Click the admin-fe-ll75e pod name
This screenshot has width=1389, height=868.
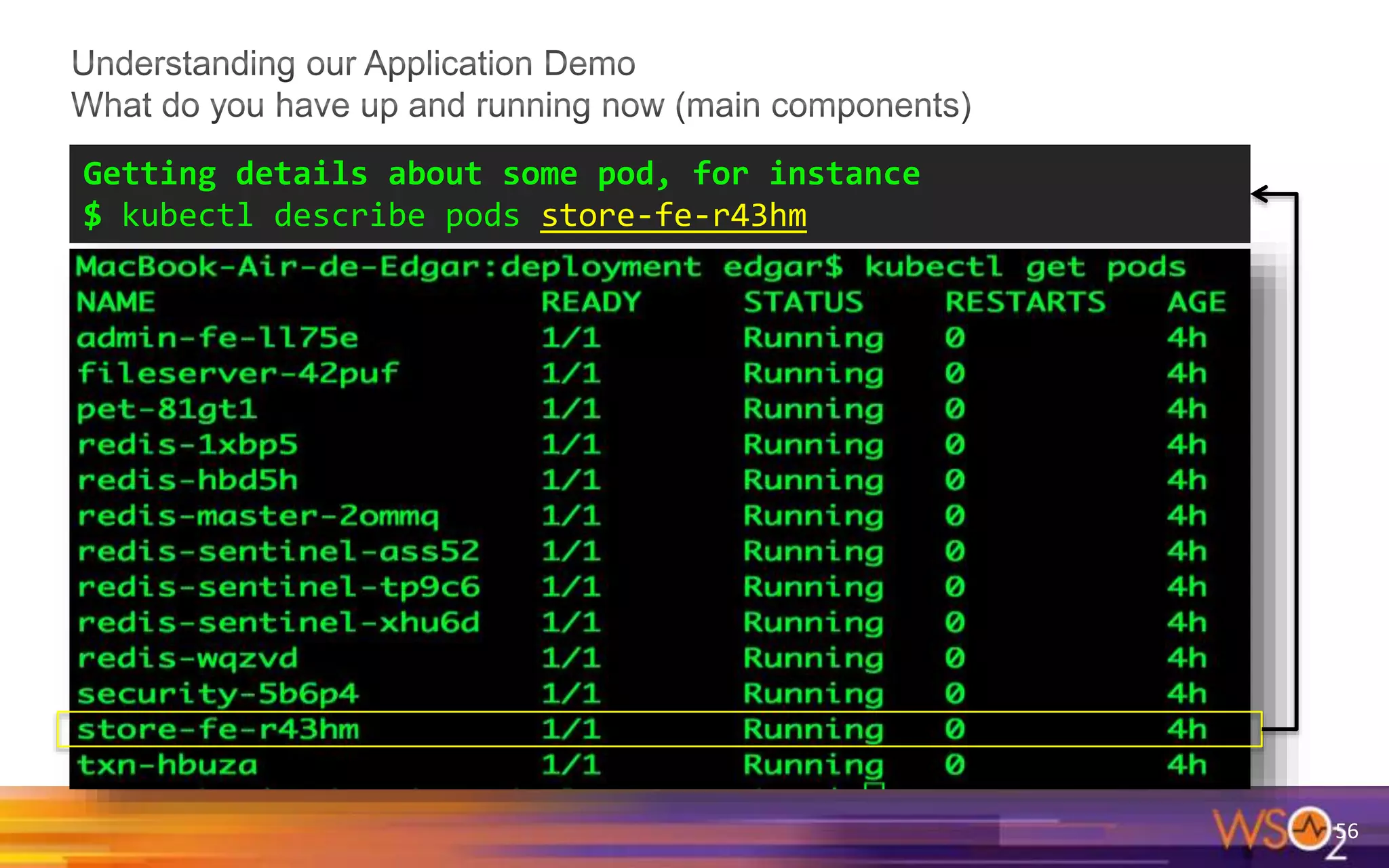pyautogui.click(x=217, y=338)
